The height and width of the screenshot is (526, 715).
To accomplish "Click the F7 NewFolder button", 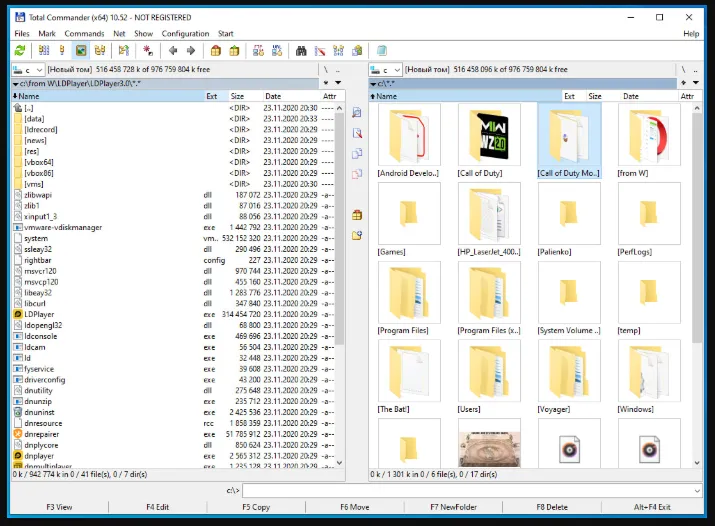I will click(x=453, y=507).
